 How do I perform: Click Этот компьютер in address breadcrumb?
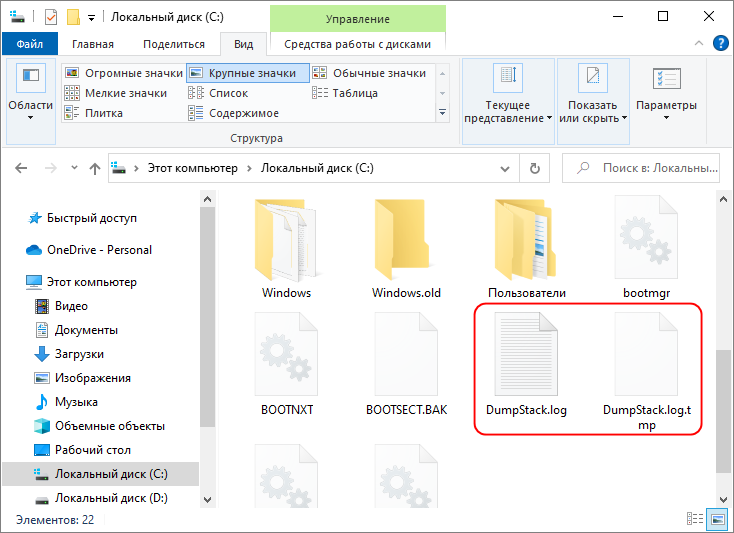tap(192, 168)
